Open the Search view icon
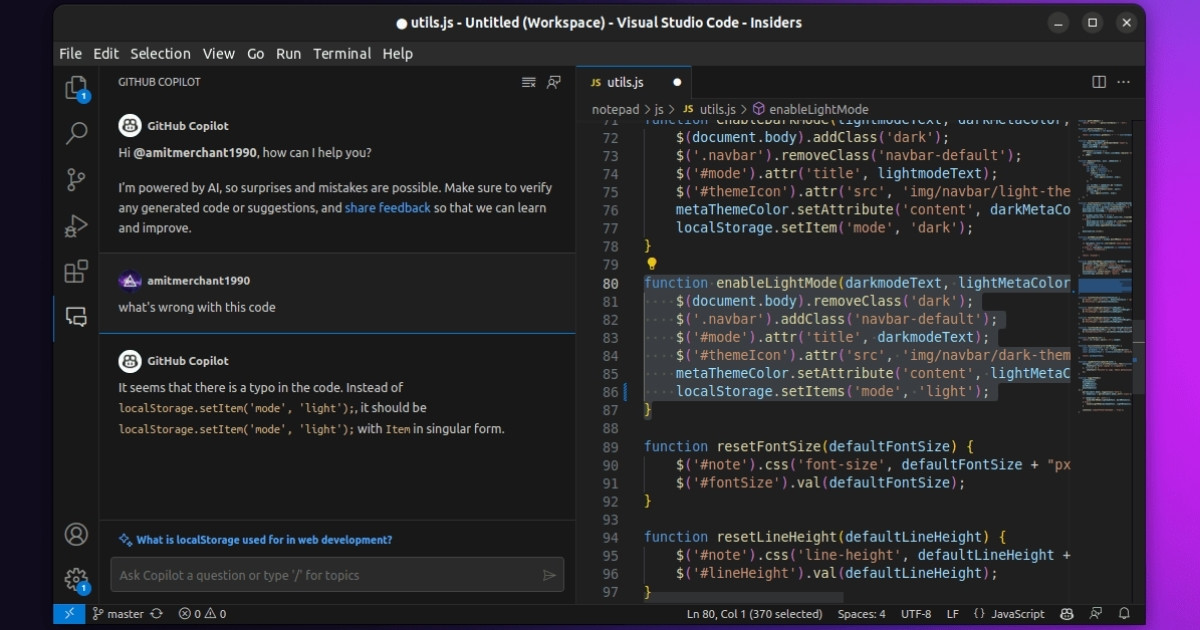The height and width of the screenshot is (630, 1200). [76, 133]
